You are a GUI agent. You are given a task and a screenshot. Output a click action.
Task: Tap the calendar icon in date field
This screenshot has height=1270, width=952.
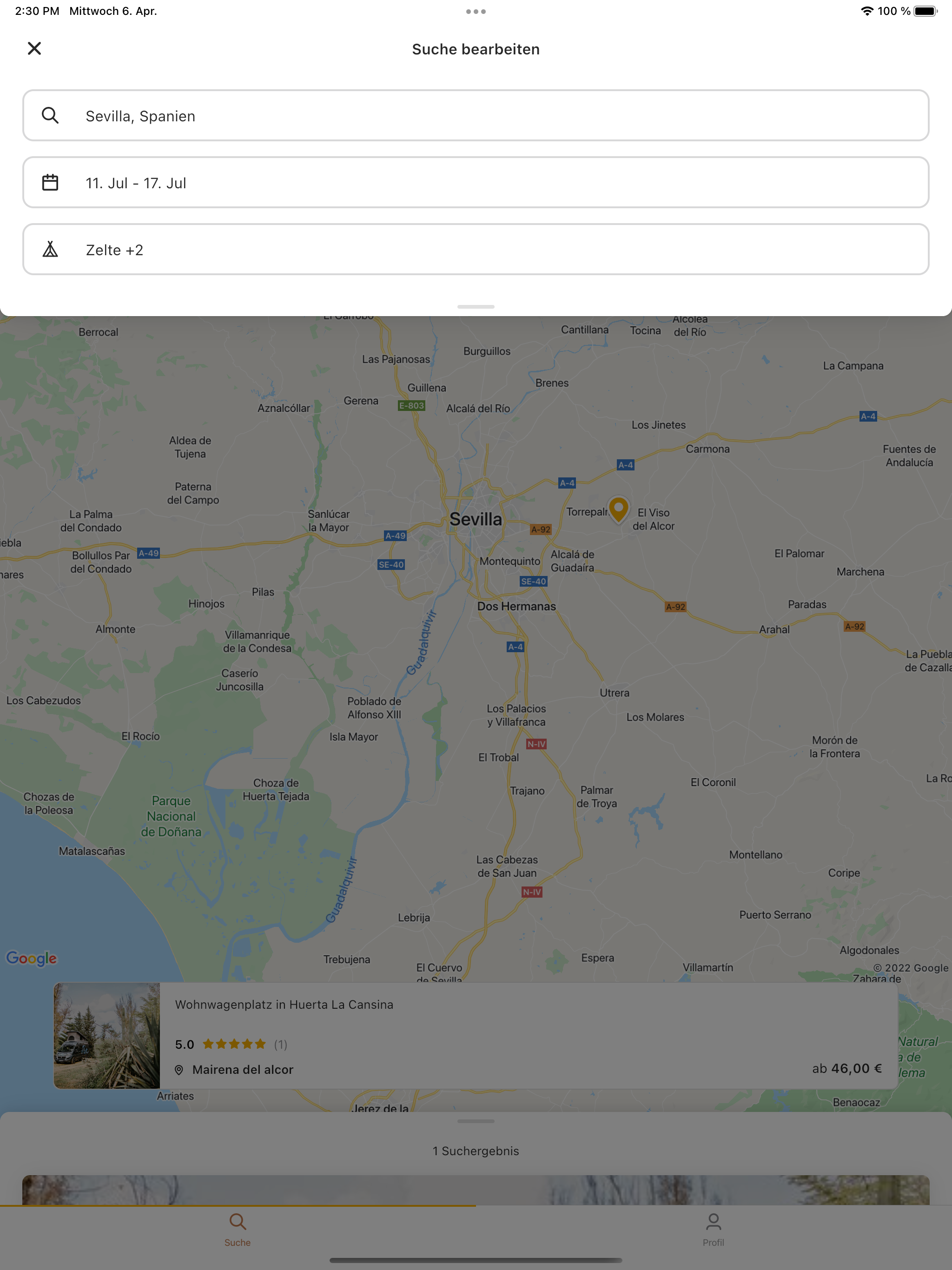tap(51, 183)
